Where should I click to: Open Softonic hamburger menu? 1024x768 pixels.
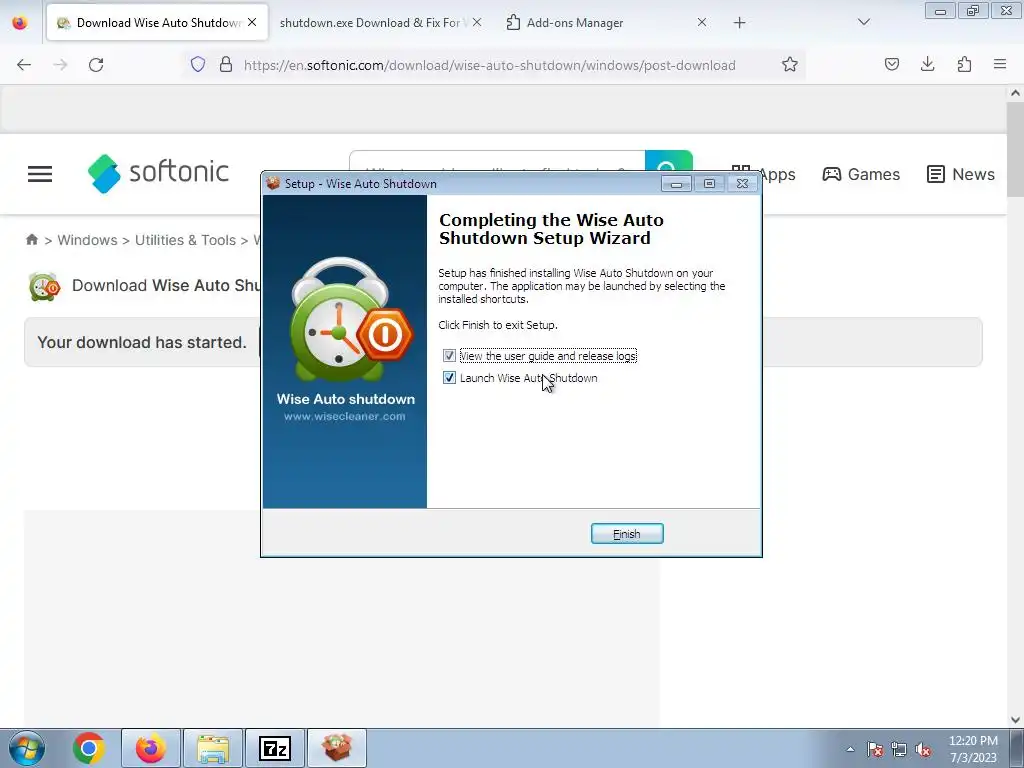click(40, 174)
